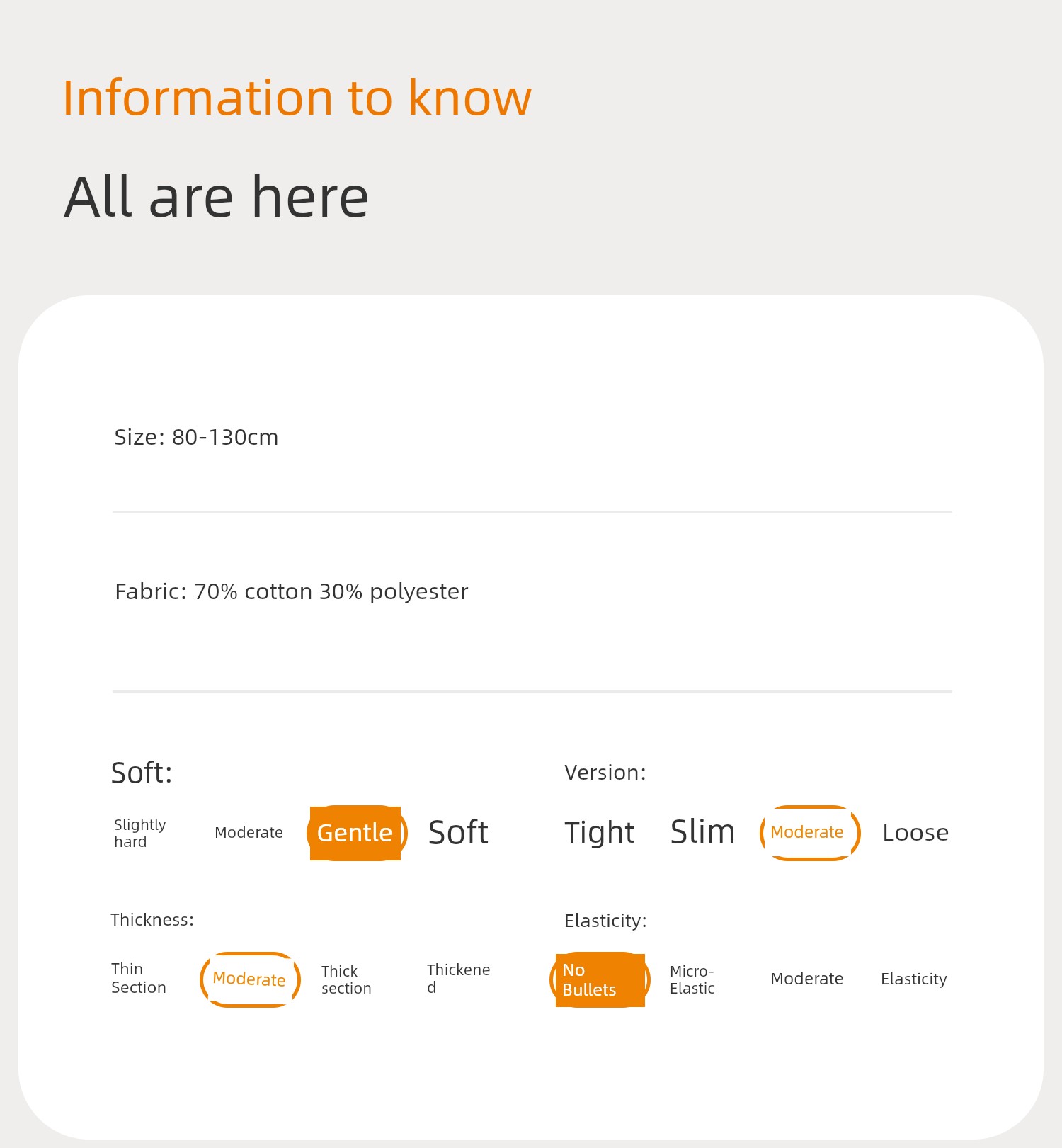Pick the Loose version option
The image size is (1062, 1148).
pyautogui.click(x=915, y=833)
